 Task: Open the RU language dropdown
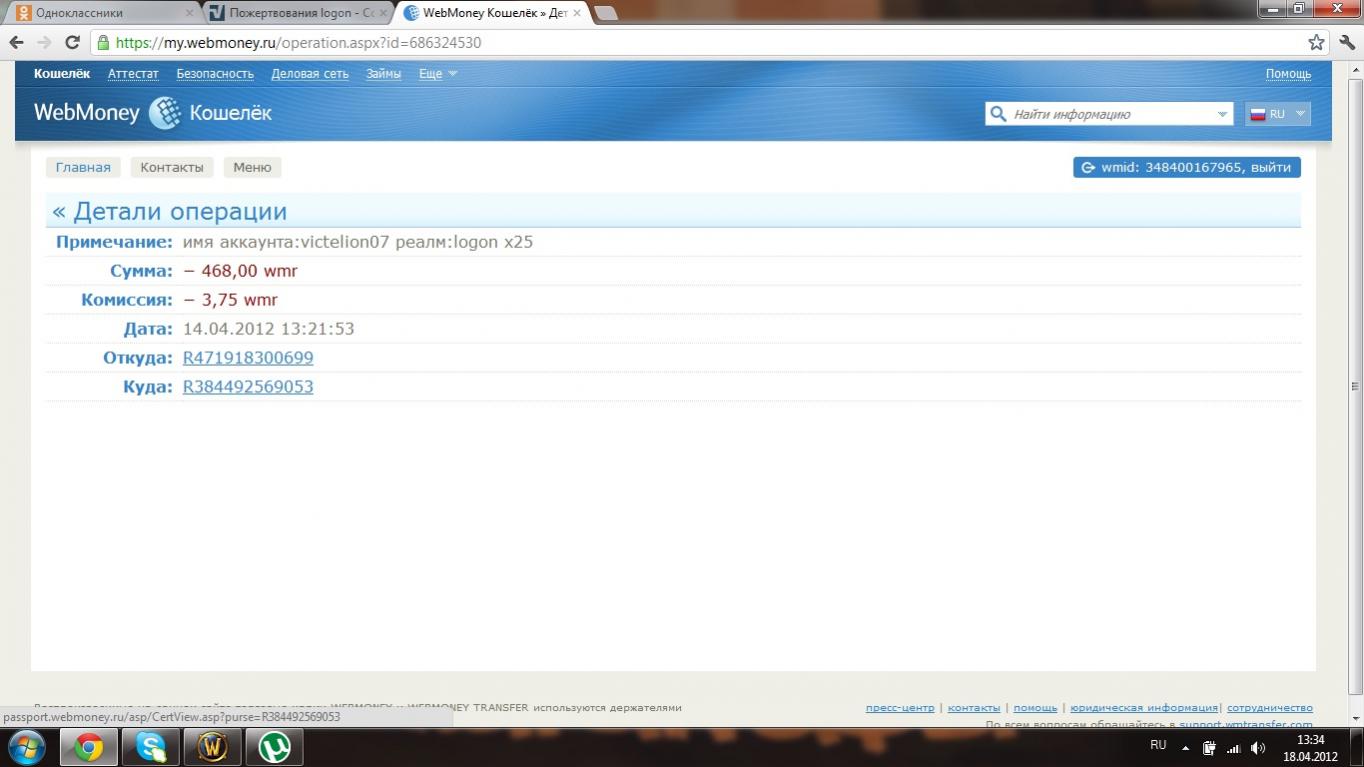pos(1278,114)
